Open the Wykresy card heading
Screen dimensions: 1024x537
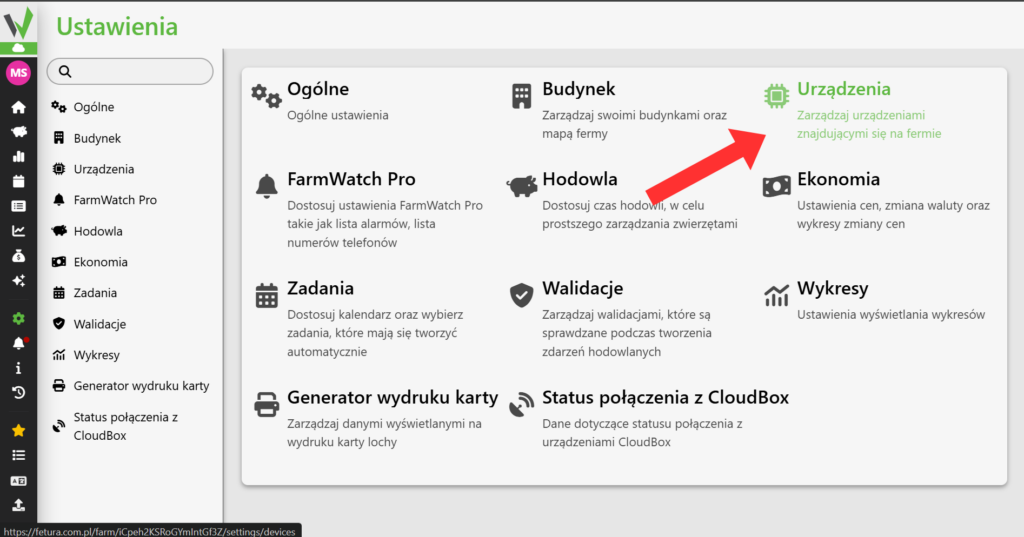coord(833,288)
